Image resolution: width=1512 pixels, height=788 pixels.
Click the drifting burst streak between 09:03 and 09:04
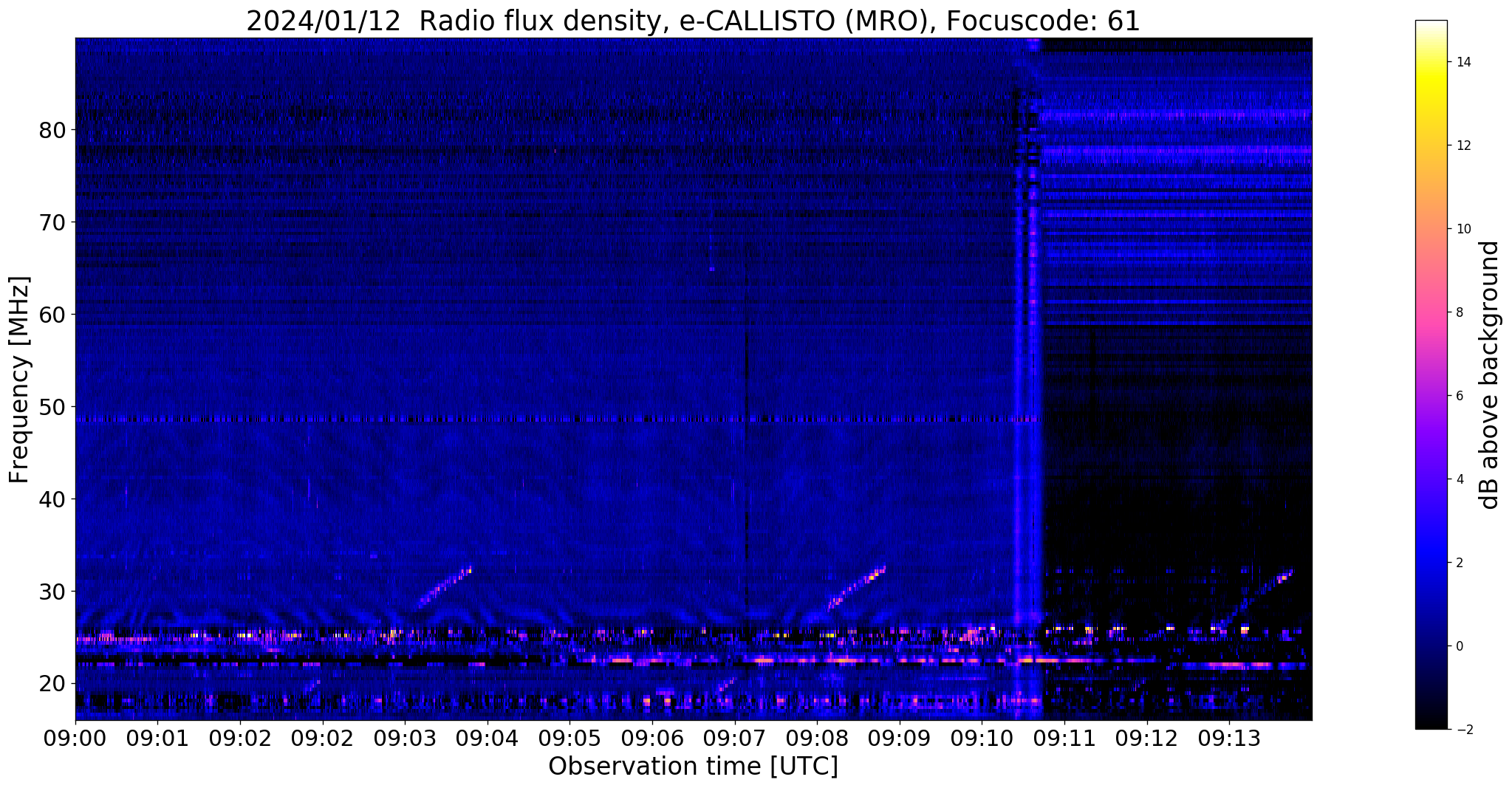(444, 586)
